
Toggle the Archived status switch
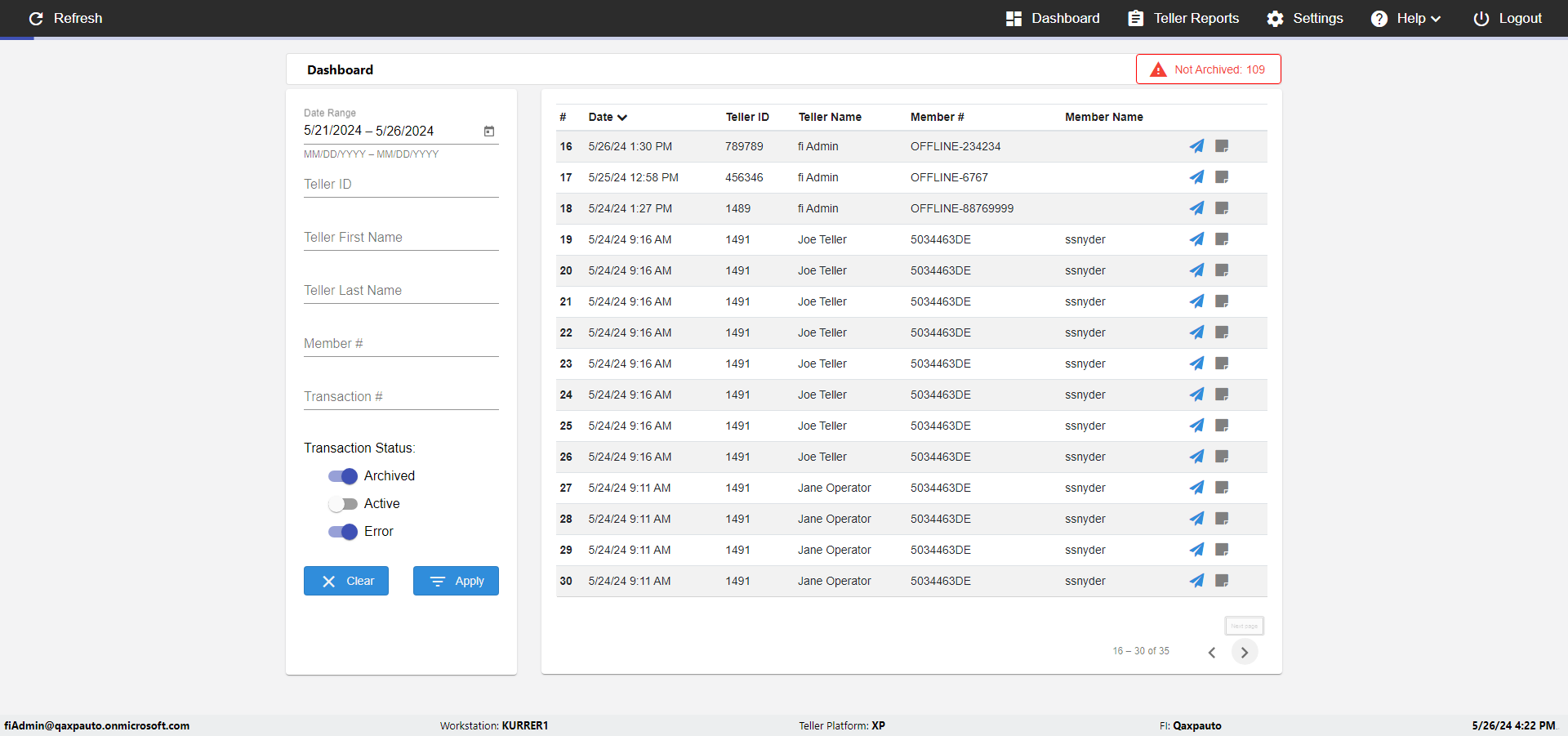click(343, 476)
